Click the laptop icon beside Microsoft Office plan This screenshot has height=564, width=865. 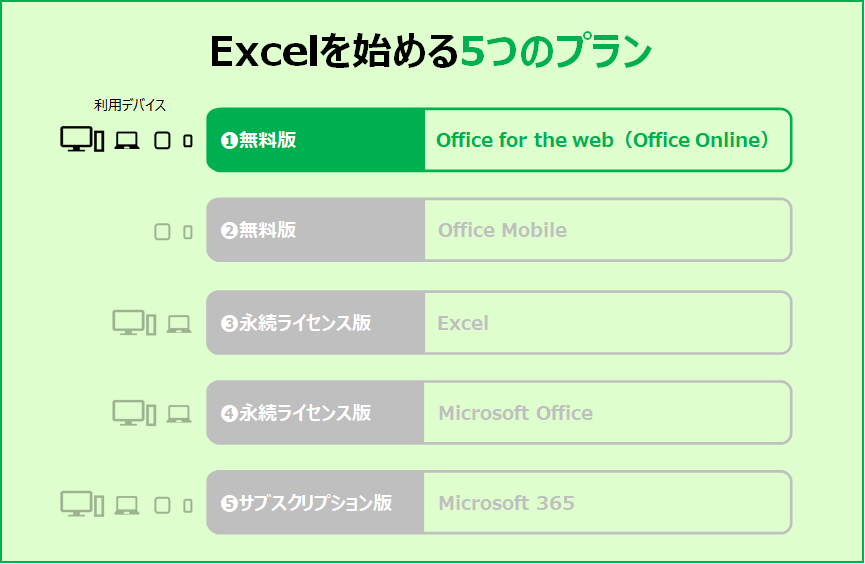(179, 414)
